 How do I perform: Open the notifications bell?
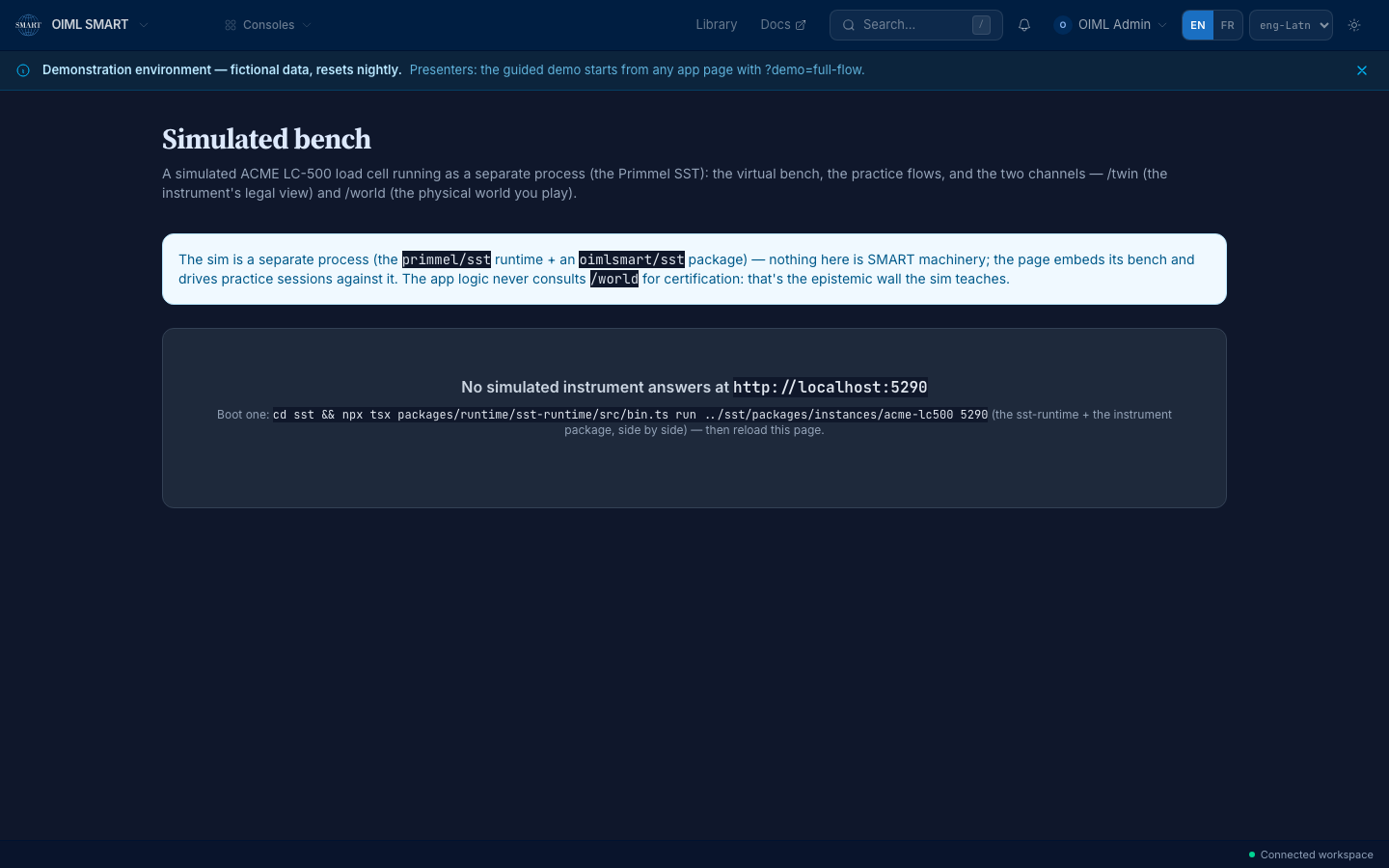[x=1024, y=25]
